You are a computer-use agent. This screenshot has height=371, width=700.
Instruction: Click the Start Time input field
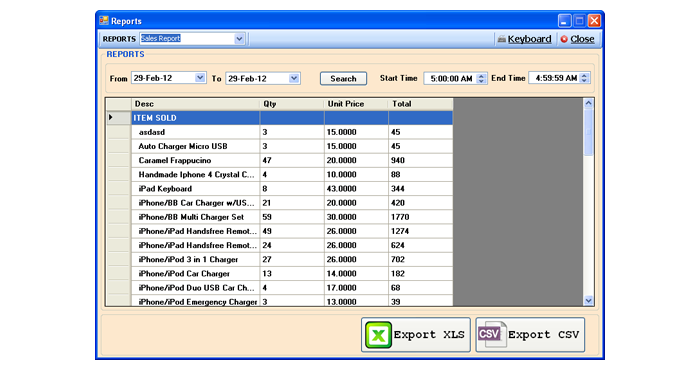pyautogui.click(x=450, y=79)
